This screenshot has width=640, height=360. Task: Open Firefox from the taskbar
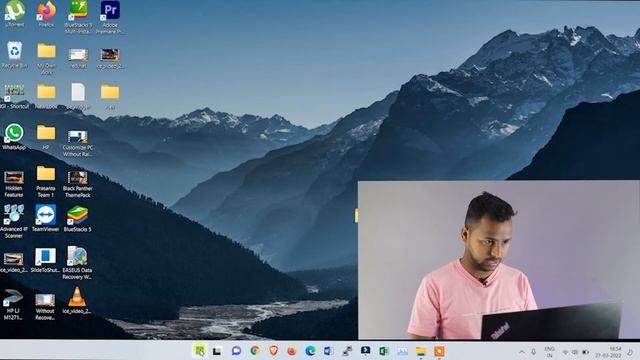point(292,351)
